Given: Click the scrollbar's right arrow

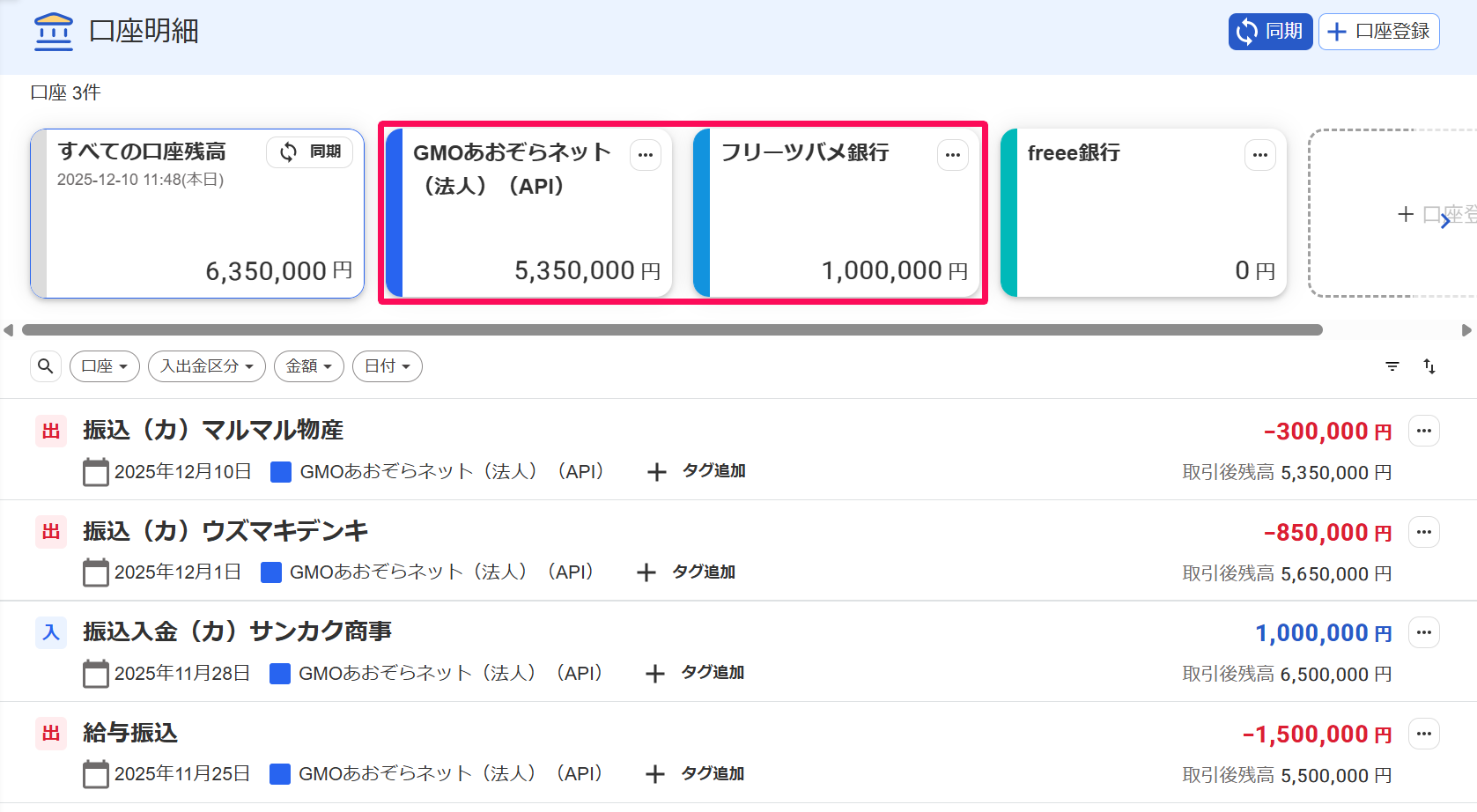Looking at the screenshot, I should click(x=1466, y=330).
